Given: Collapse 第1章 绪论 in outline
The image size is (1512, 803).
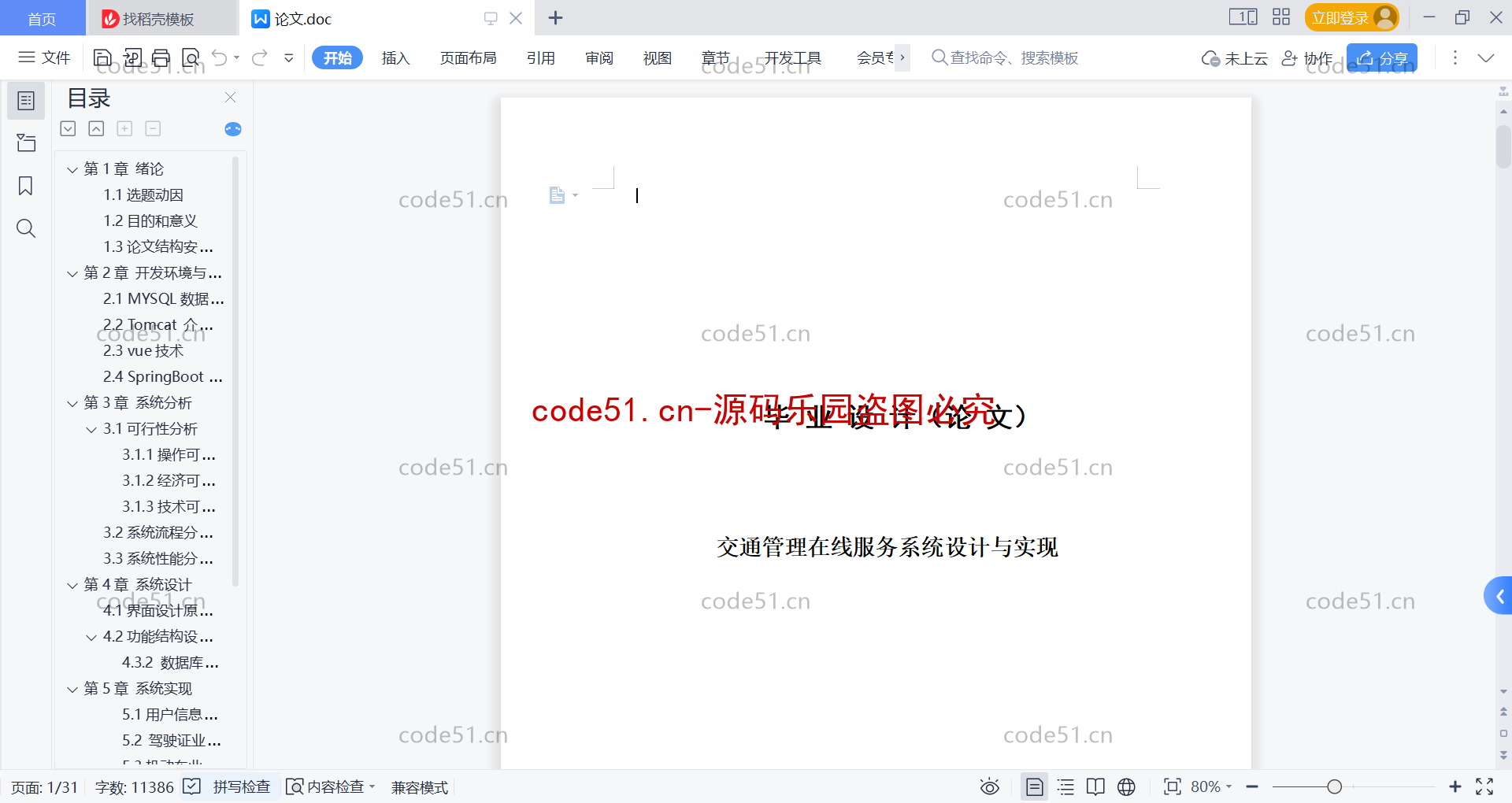Looking at the screenshot, I should click(x=72, y=169).
